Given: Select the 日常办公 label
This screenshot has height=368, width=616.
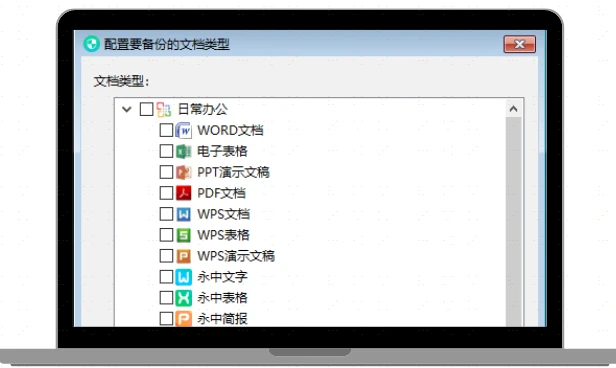Looking at the screenshot, I should (203, 109).
